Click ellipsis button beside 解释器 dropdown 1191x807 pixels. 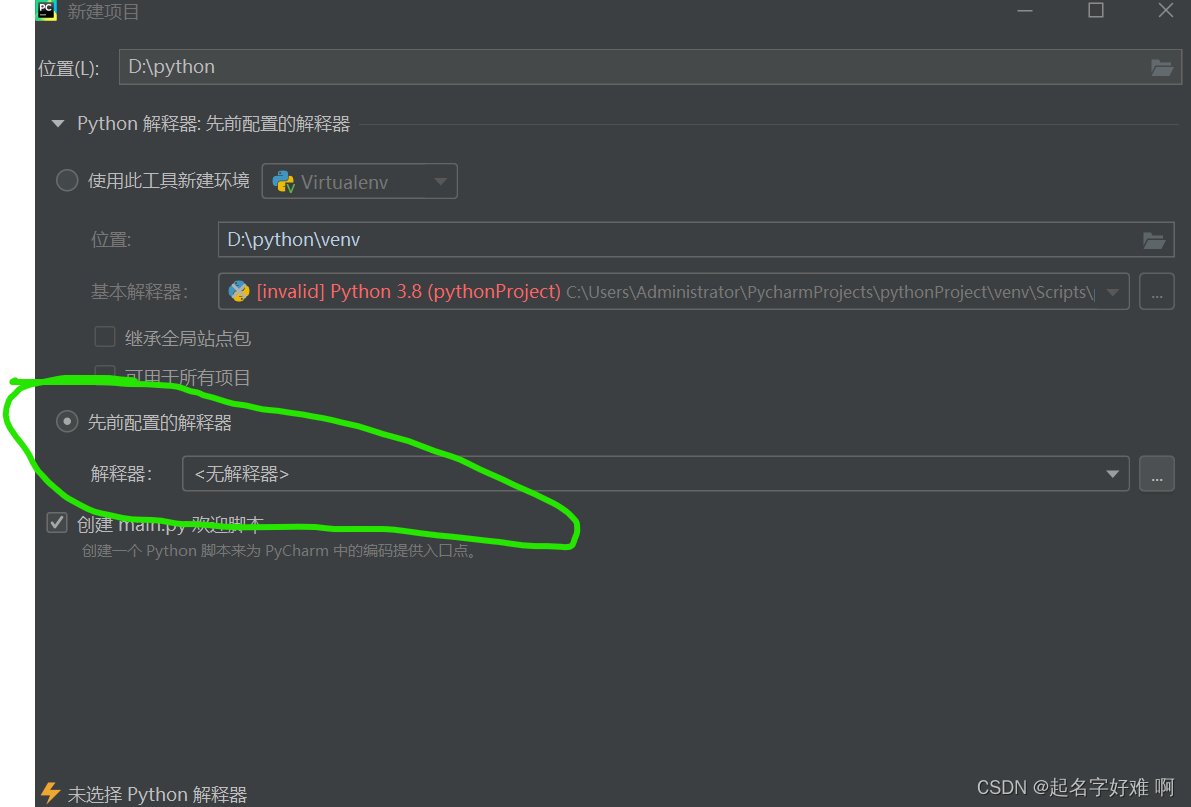tap(1157, 474)
